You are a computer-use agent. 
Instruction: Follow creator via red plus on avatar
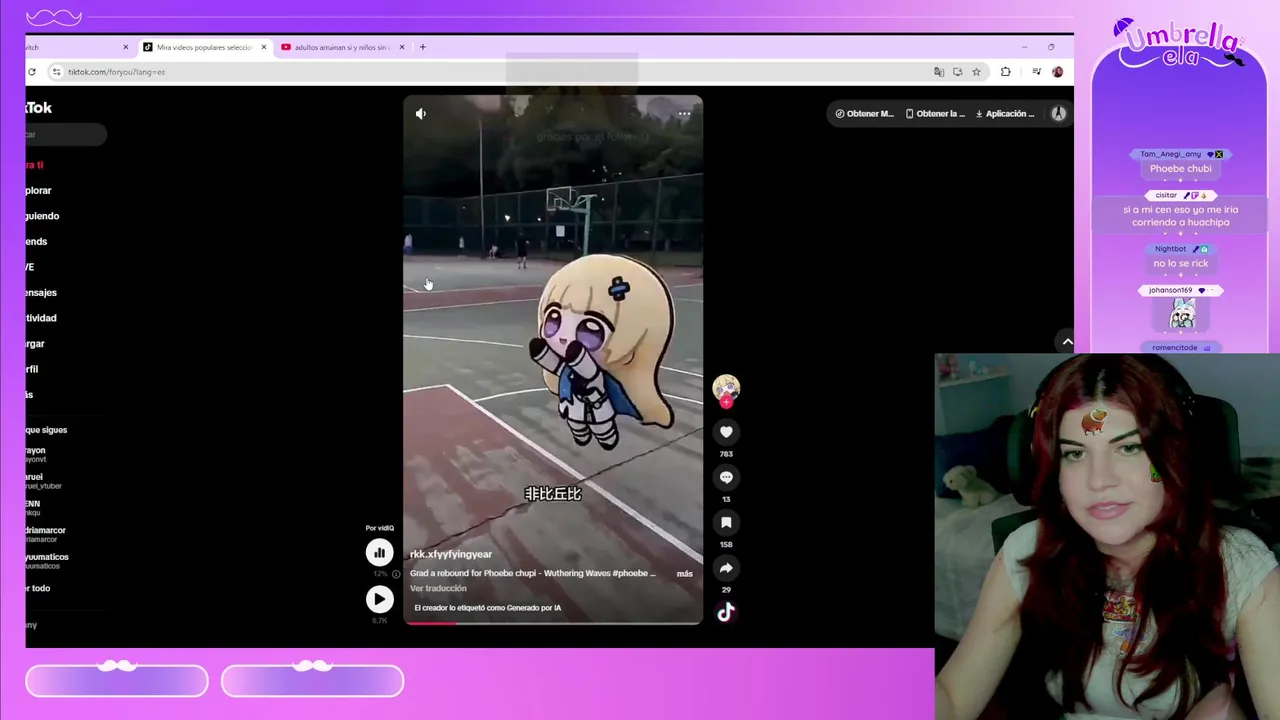click(x=726, y=402)
